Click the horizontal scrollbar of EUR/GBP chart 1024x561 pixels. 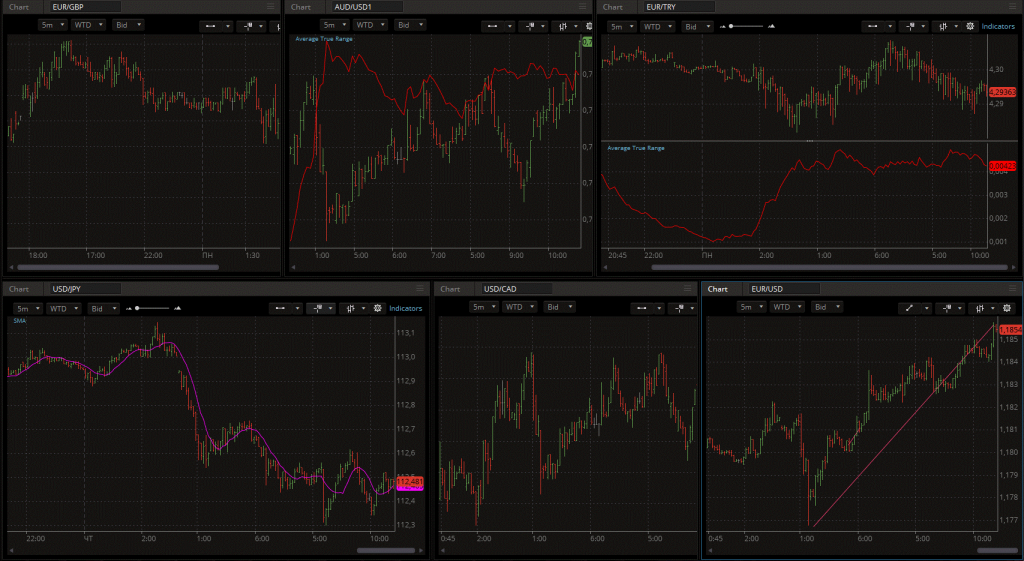(x=118, y=267)
